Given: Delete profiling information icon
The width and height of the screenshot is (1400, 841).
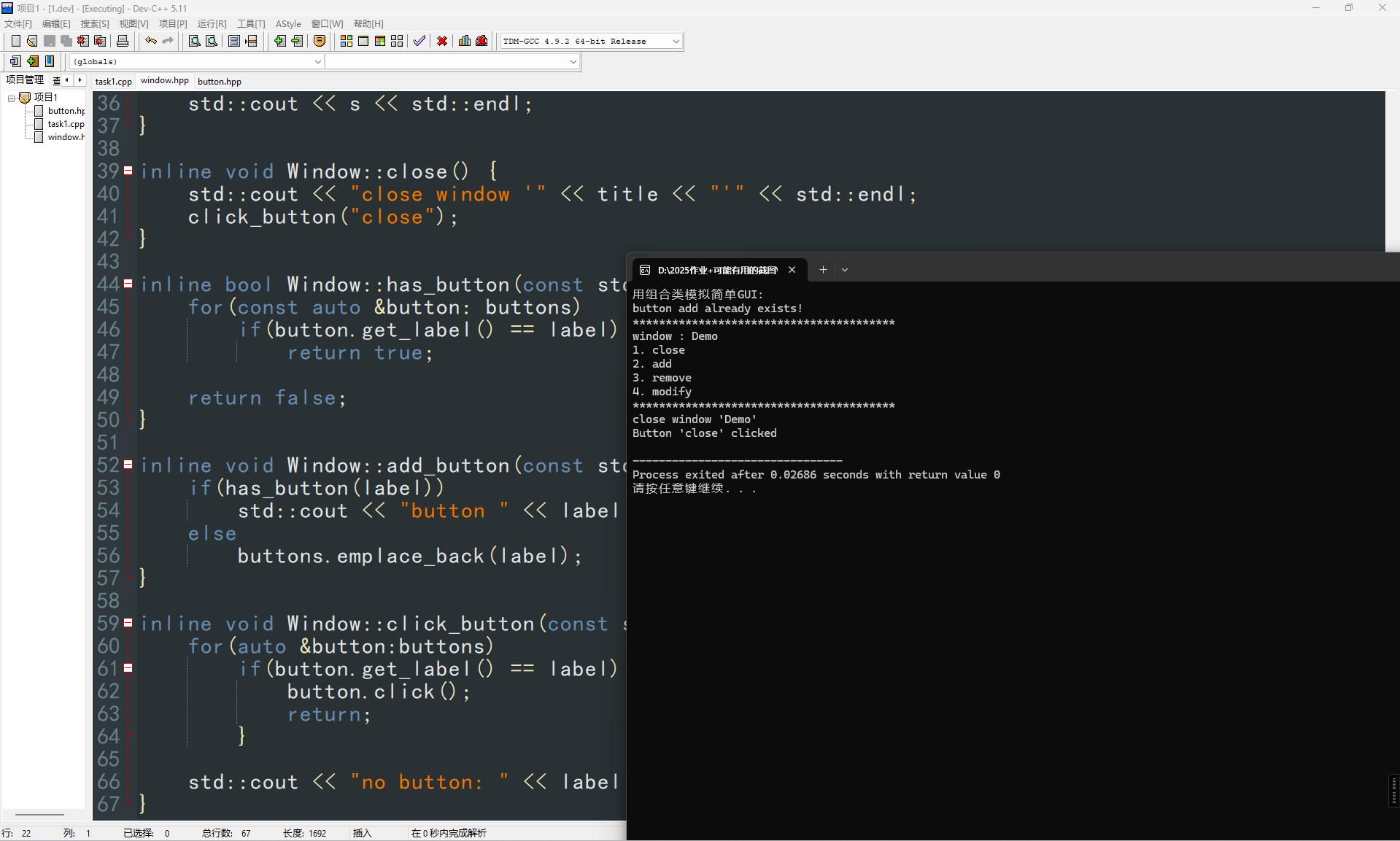Looking at the screenshot, I should [x=482, y=41].
